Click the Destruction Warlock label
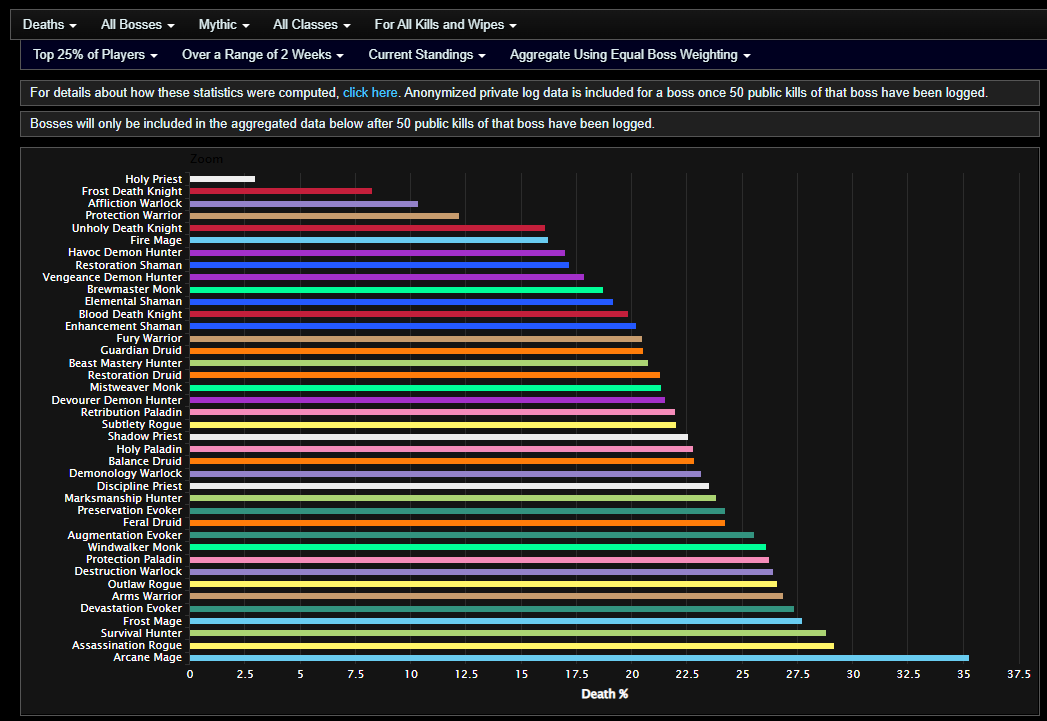Image resolution: width=1047 pixels, height=721 pixels. (128, 571)
